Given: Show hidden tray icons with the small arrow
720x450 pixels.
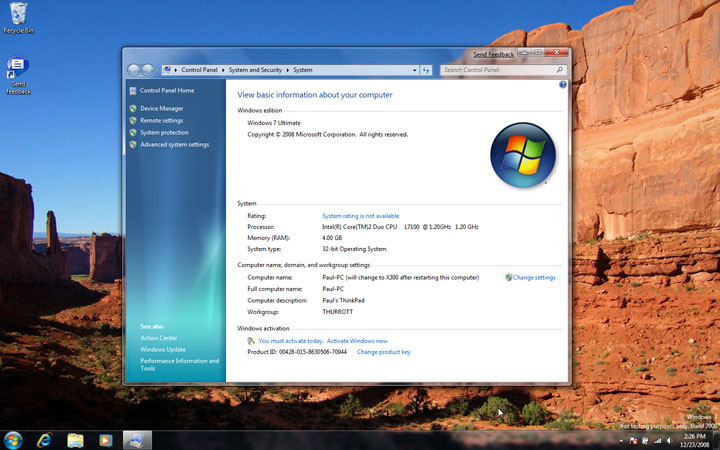Looking at the screenshot, I should 621,442.
